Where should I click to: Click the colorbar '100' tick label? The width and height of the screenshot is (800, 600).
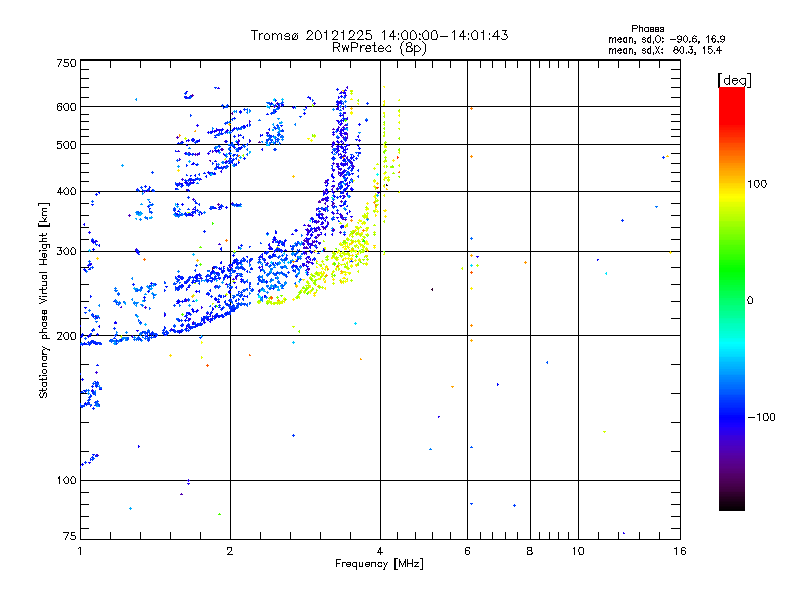click(757, 184)
